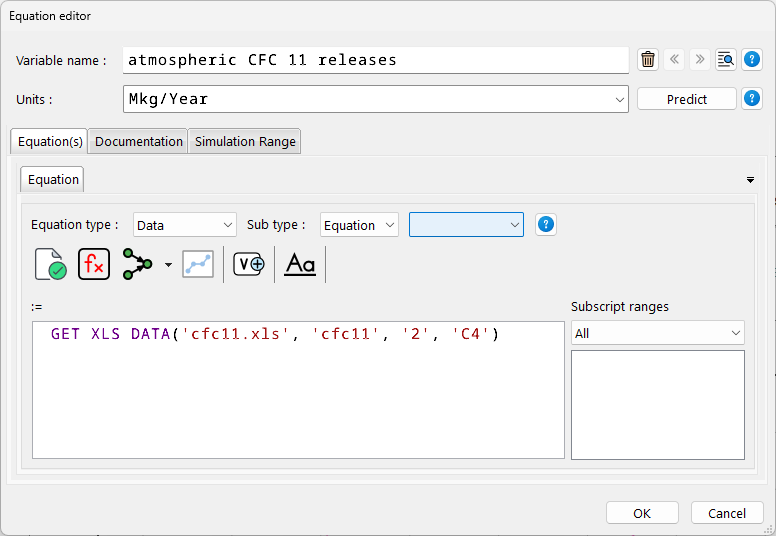The height and width of the screenshot is (536, 776).
Task: Open the Equation type dropdown
Action: [184, 225]
